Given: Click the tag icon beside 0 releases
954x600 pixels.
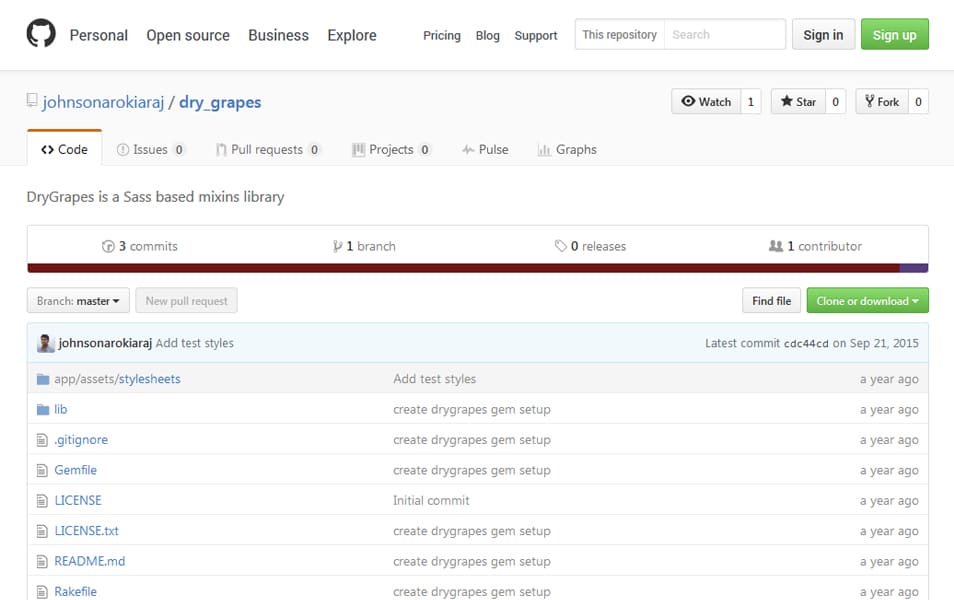Looking at the screenshot, I should click(560, 246).
